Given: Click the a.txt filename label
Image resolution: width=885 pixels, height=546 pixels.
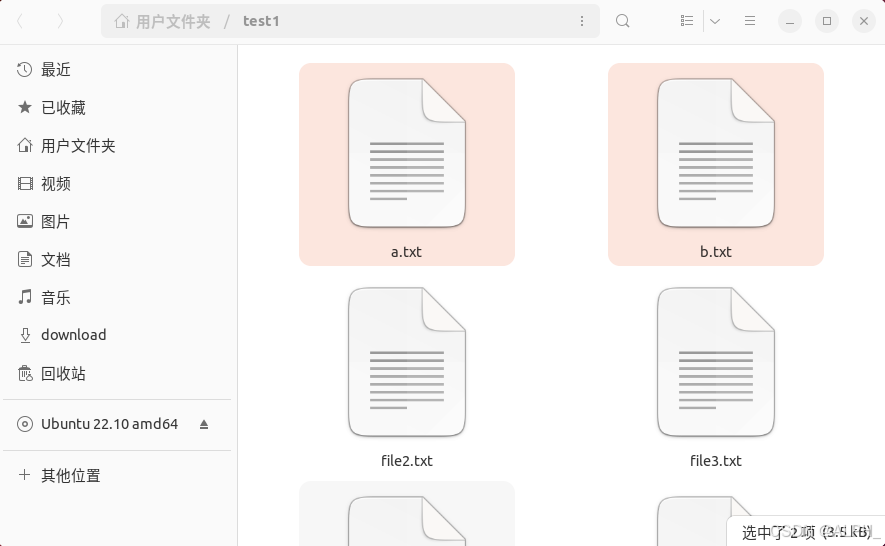Looking at the screenshot, I should click(x=406, y=252).
